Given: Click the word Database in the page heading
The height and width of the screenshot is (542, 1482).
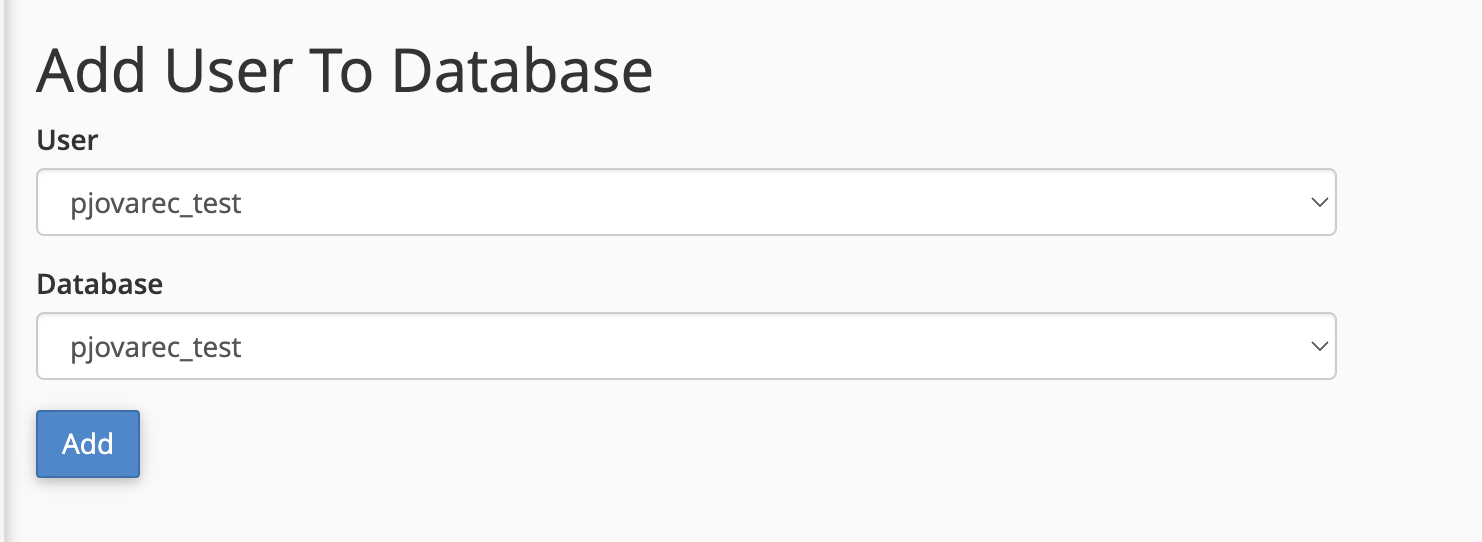Looking at the screenshot, I should pos(522,71).
